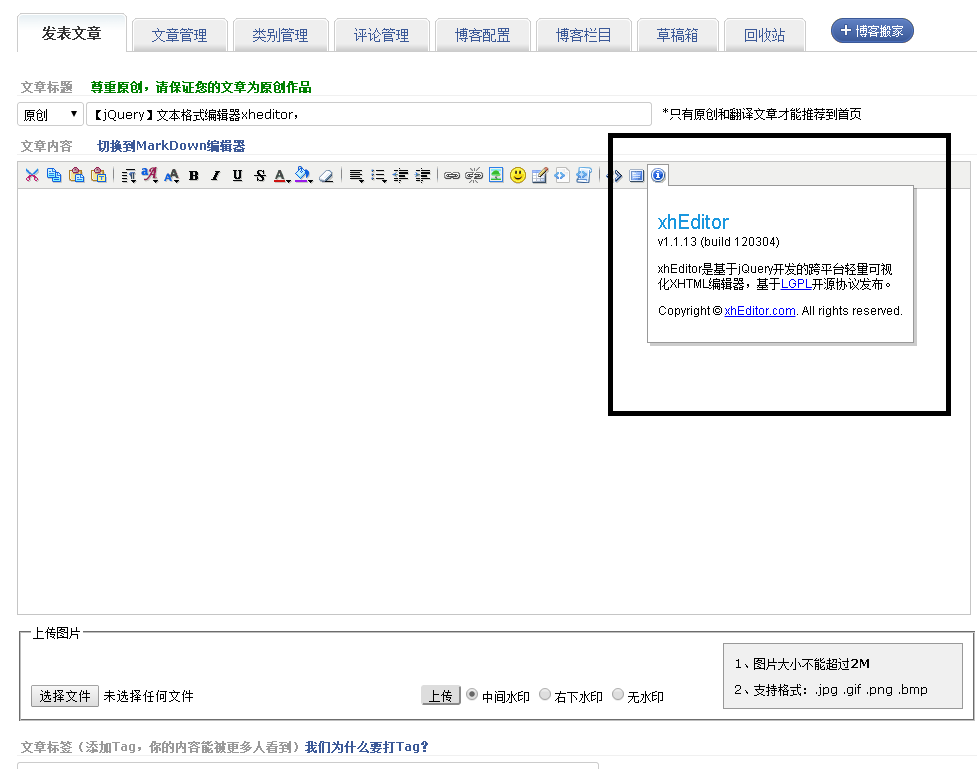Click the insert image icon
The height and width of the screenshot is (769, 978).
(496, 175)
